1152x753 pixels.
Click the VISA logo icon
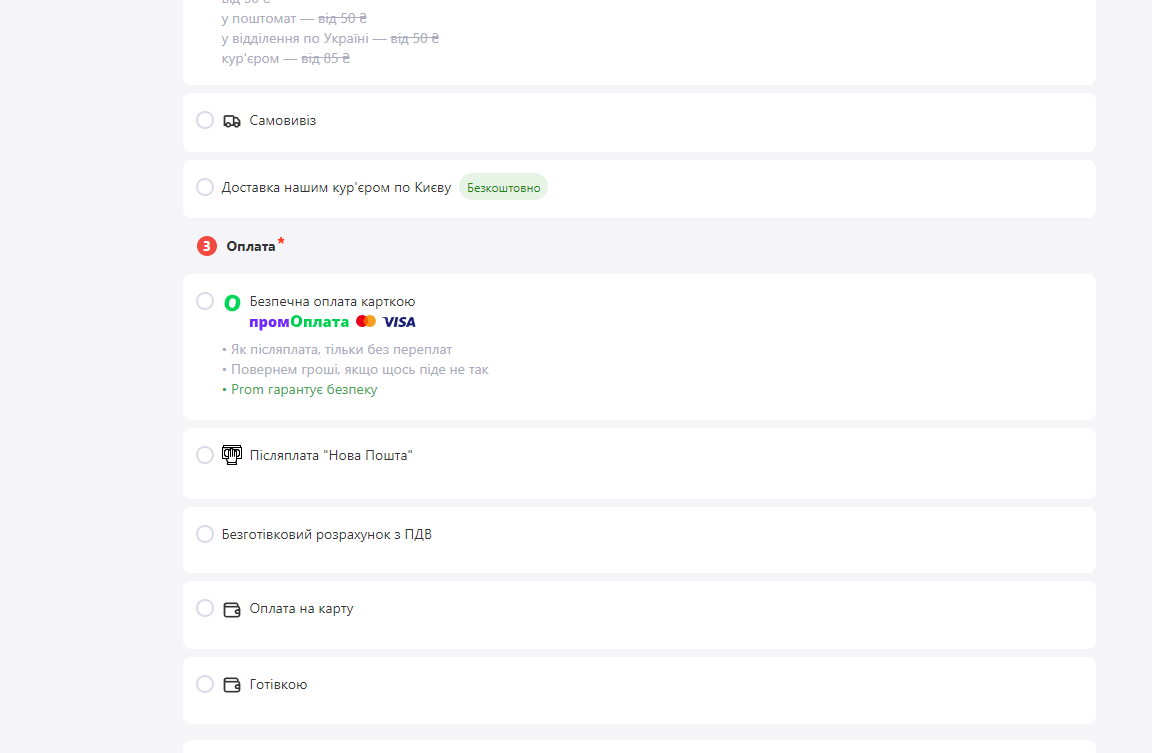[x=399, y=322]
